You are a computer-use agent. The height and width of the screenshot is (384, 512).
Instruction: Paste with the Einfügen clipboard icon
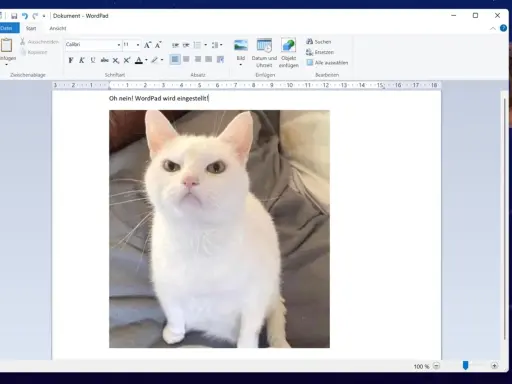[6, 45]
